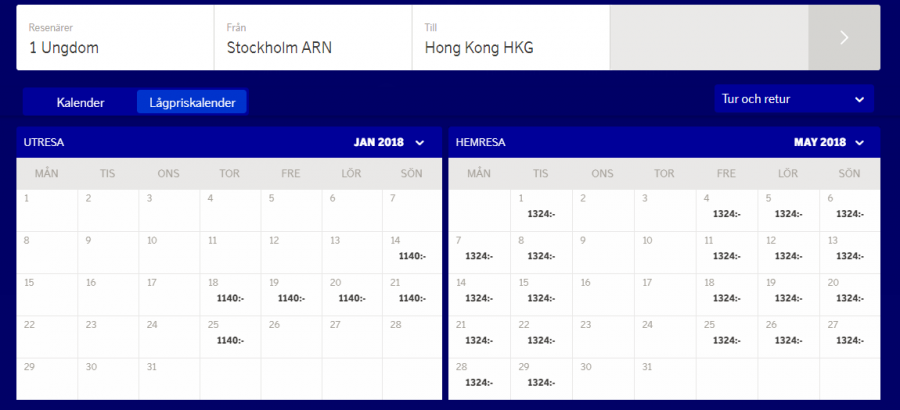Select outbound date January 18
The width and height of the screenshot is (900, 410).
point(229,294)
